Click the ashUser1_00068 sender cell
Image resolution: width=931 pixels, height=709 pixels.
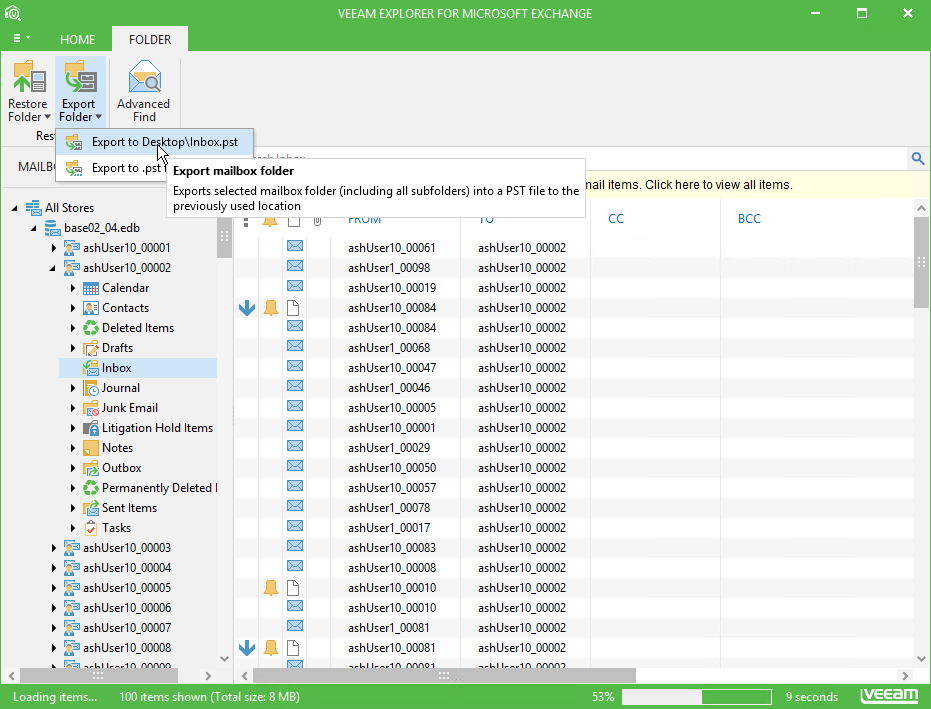pos(389,348)
